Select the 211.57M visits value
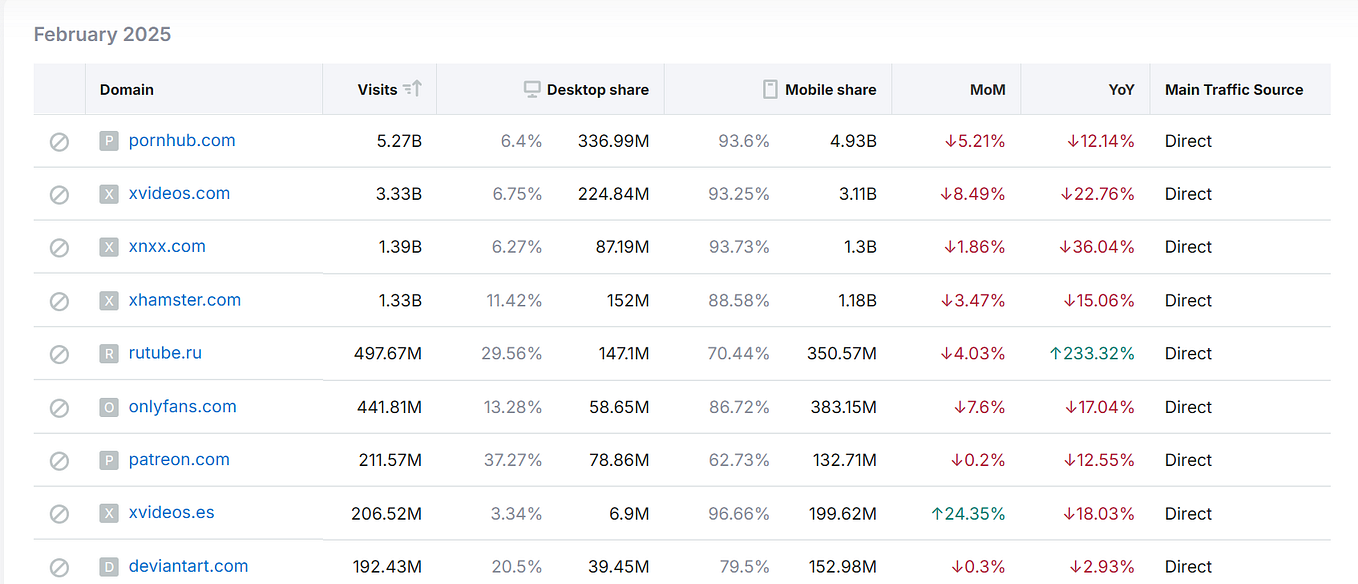1358x584 pixels. [x=390, y=460]
